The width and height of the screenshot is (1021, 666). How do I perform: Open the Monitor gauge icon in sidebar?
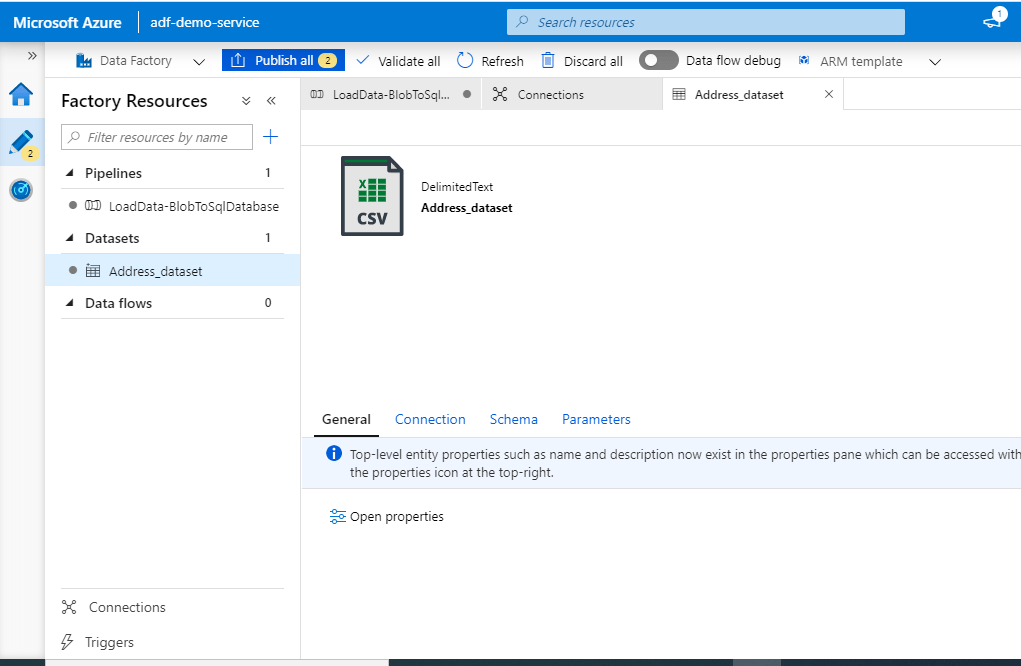point(21,190)
